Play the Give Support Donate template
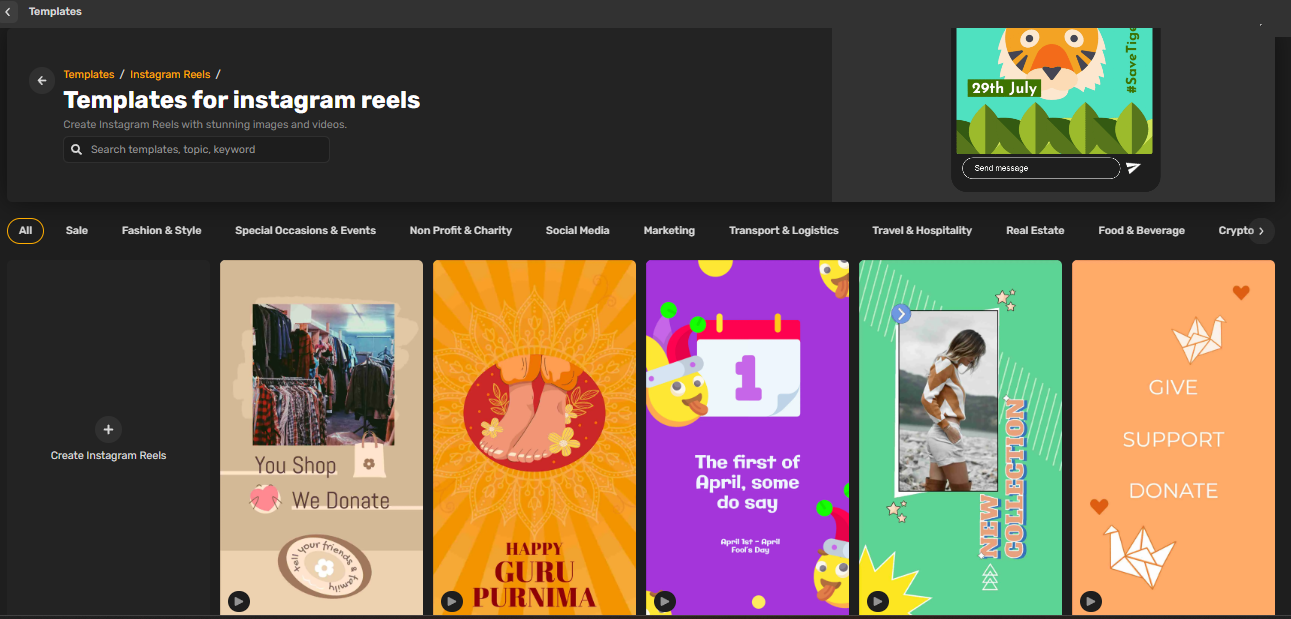 [1090, 601]
